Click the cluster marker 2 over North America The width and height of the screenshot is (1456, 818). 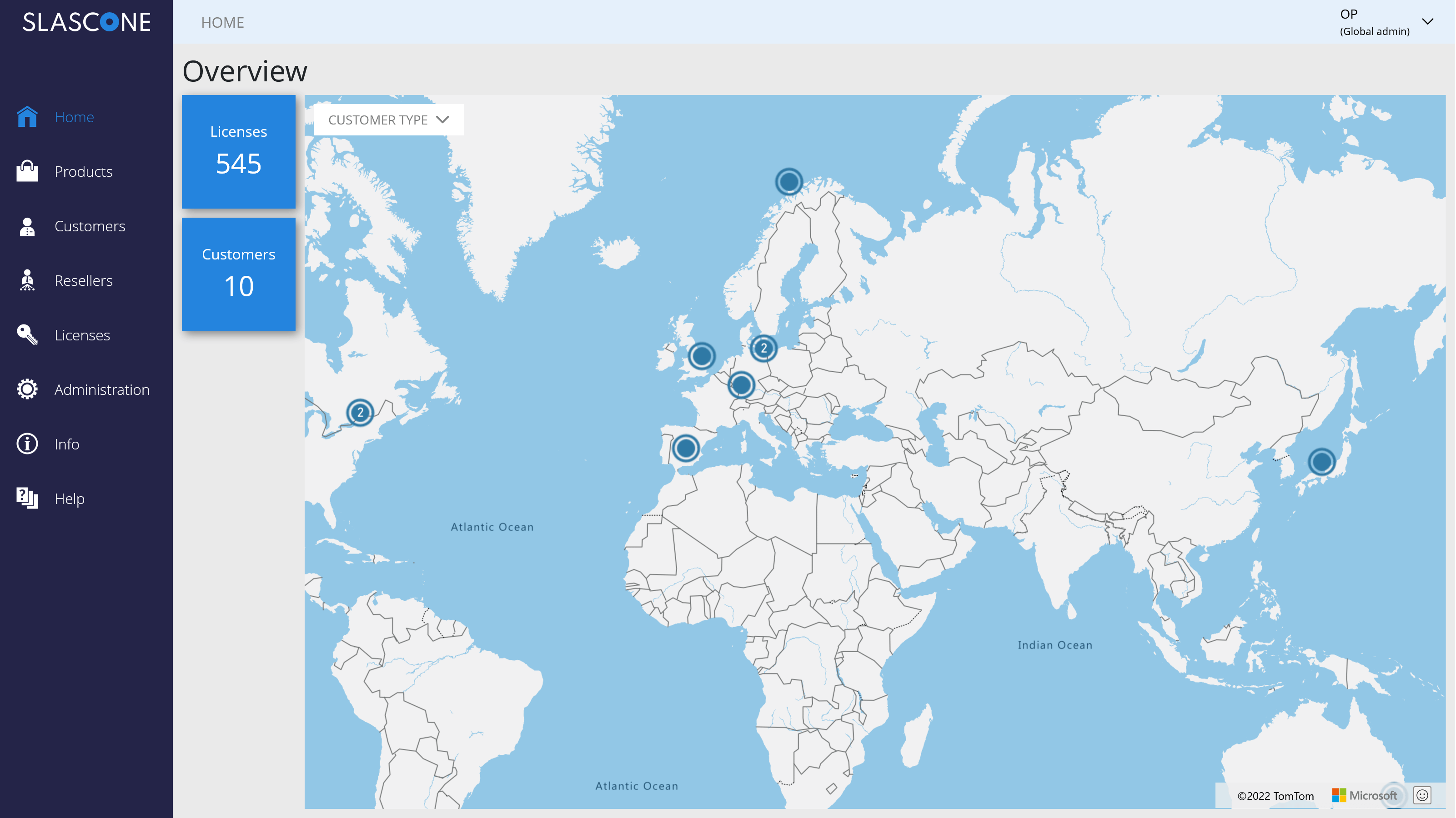tap(360, 412)
